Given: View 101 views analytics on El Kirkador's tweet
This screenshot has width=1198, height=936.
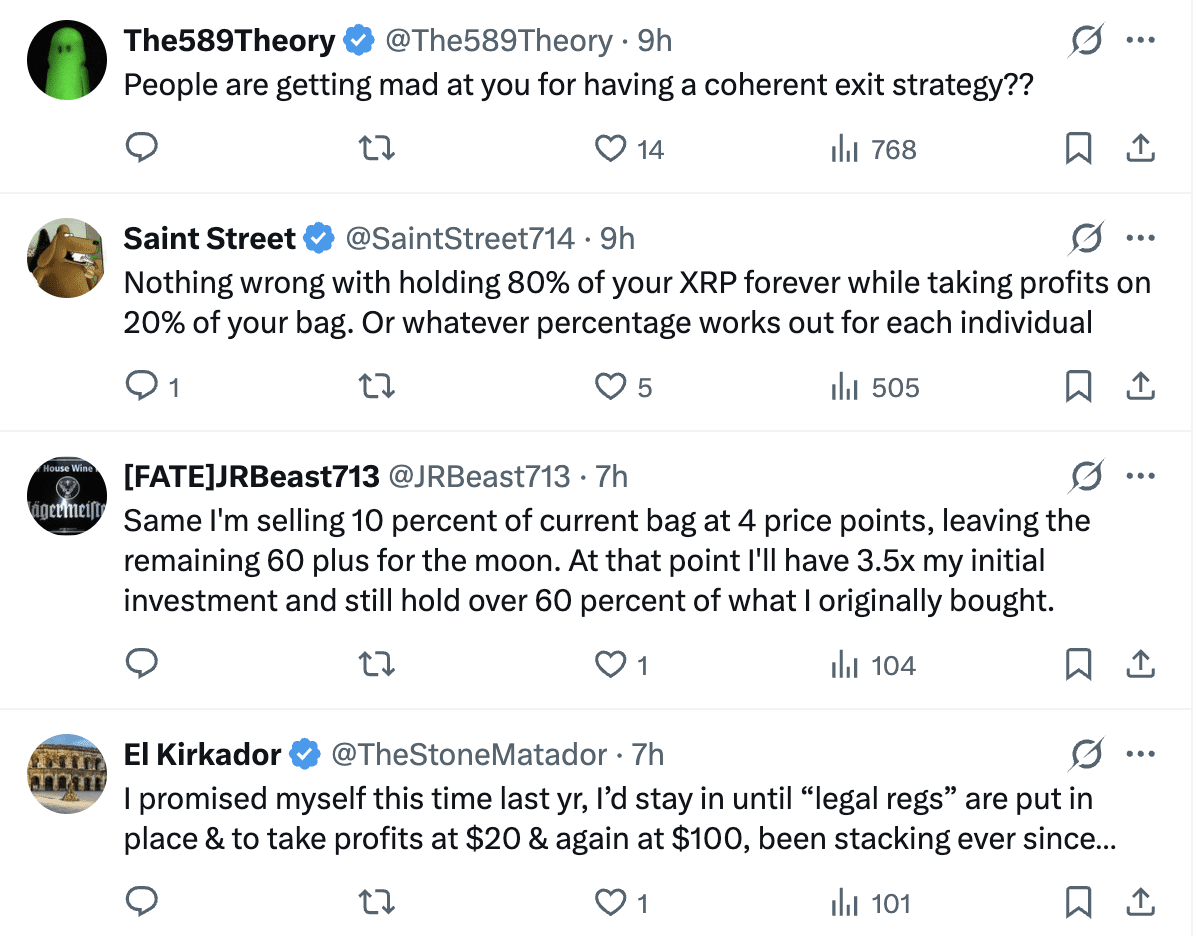Looking at the screenshot, I should pyautogui.click(x=871, y=903).
